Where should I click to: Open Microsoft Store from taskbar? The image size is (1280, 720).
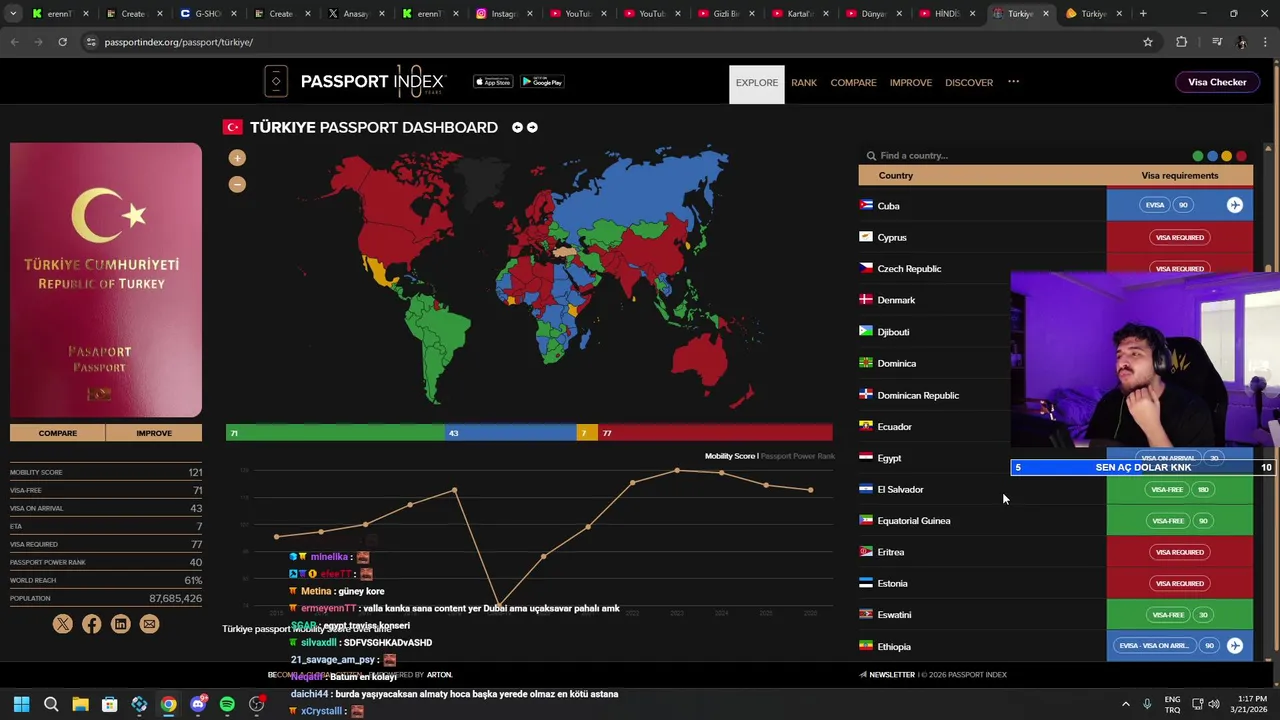tap(110, 705)
